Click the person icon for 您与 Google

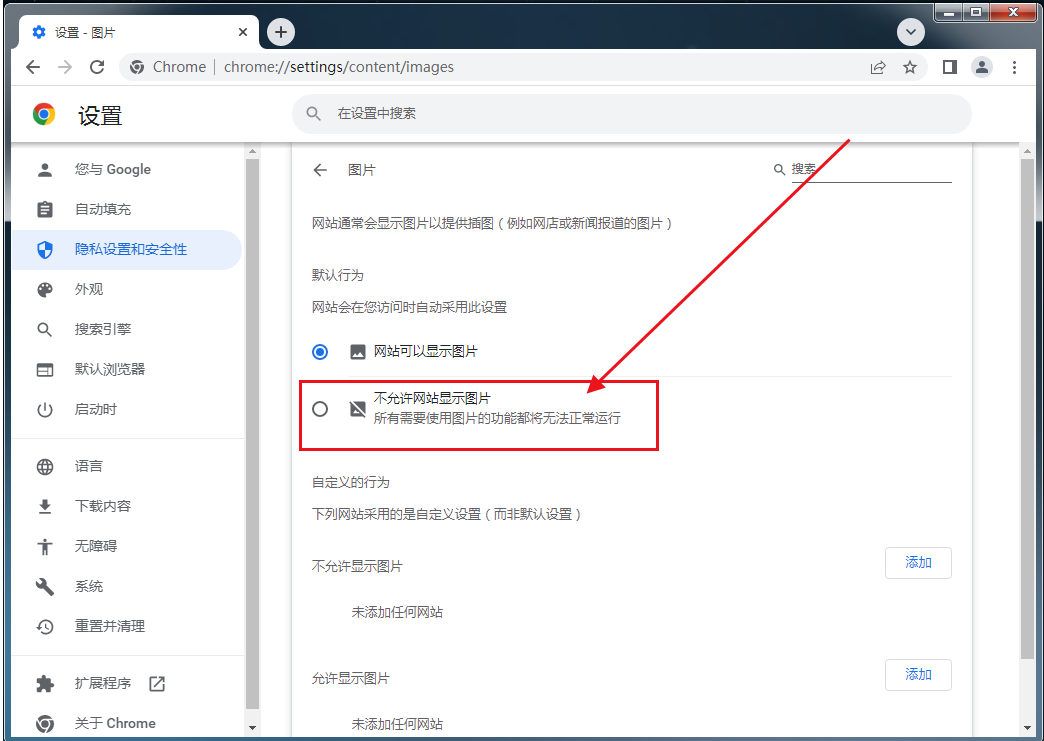(x=45, y=170)
